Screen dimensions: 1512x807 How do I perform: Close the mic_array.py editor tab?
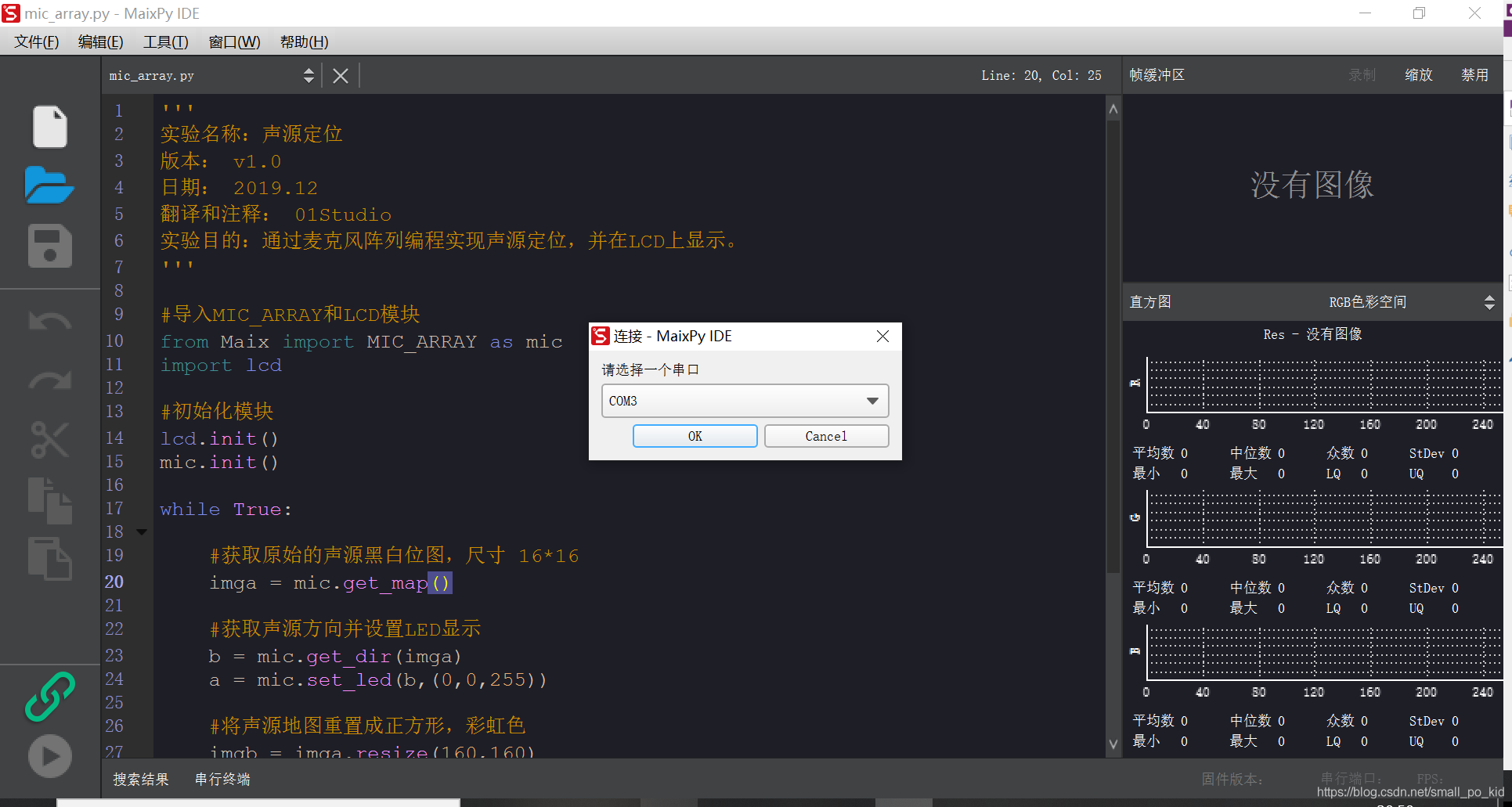click(x=341, y=76)
